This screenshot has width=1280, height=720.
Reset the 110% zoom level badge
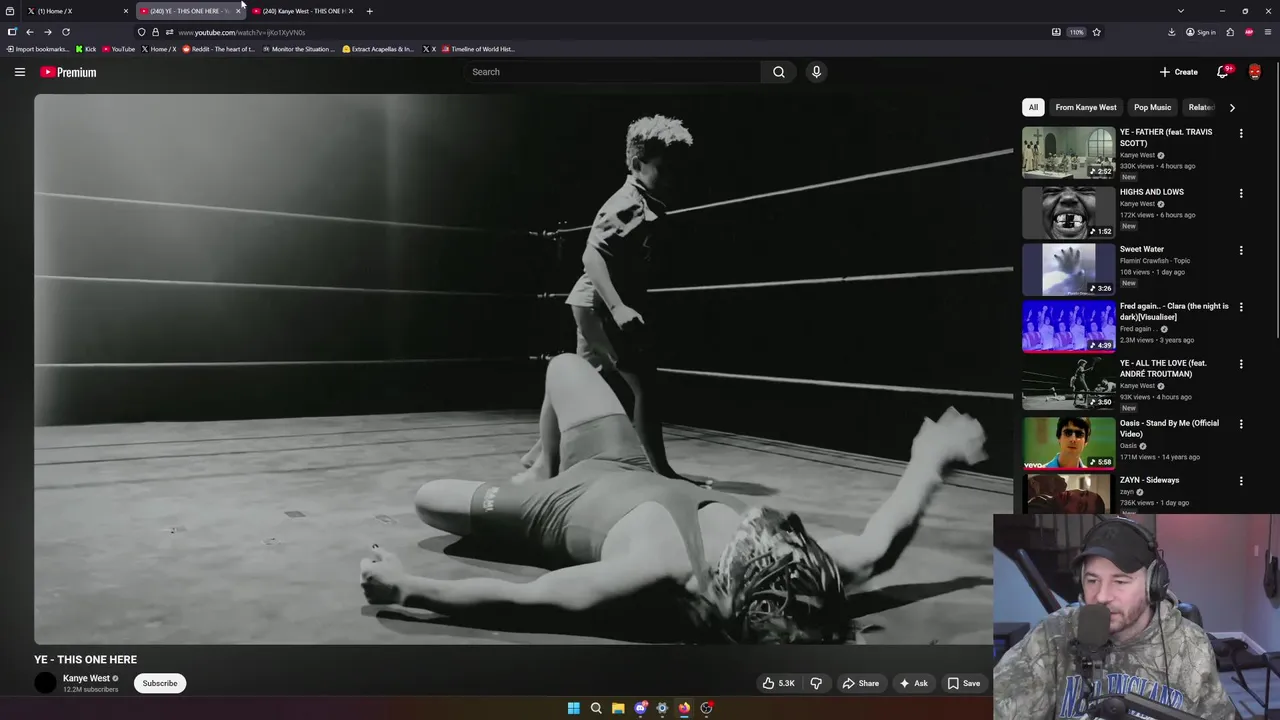tap(1076, 32)
